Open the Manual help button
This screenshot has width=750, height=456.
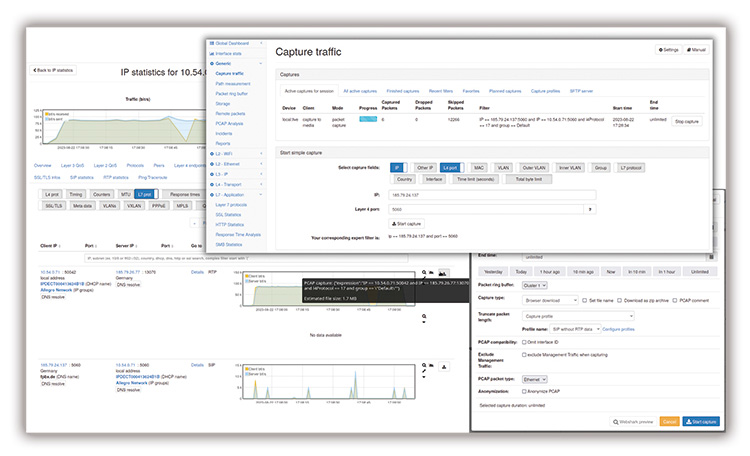[697, 49]
